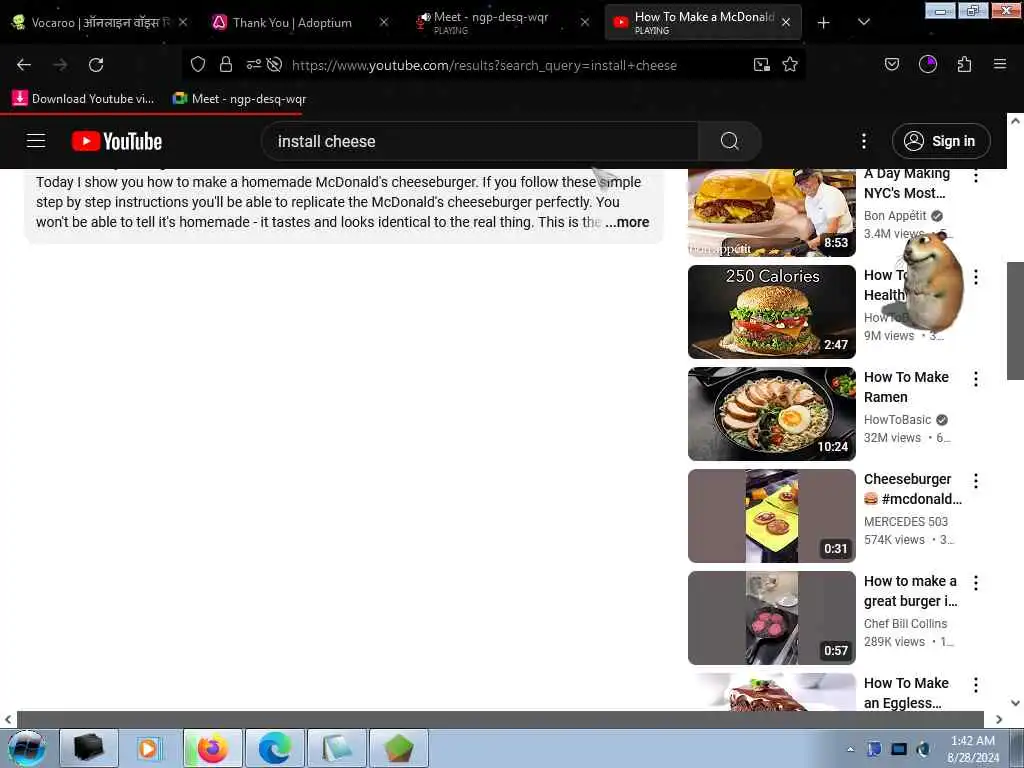
Task: Open the Chef Bill Collins channel link
Action: (x=905, y=624)
